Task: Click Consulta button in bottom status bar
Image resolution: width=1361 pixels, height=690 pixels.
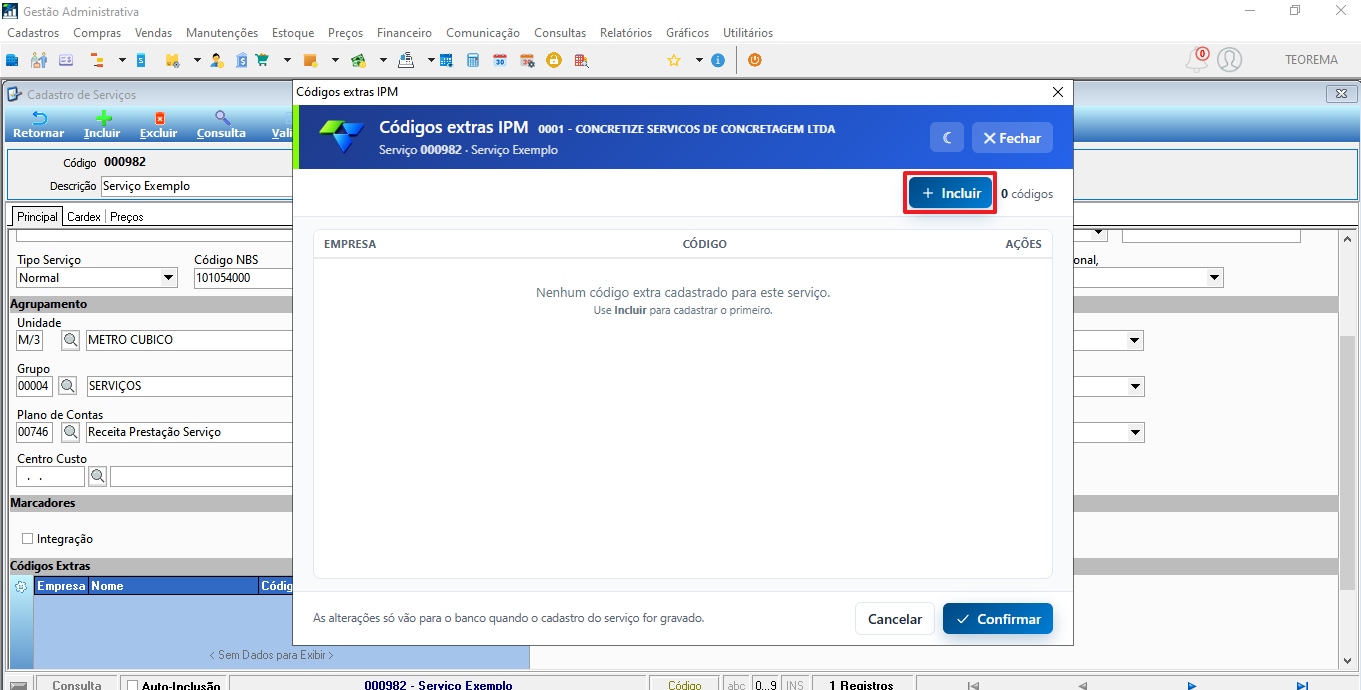Action: pos(76,685)
